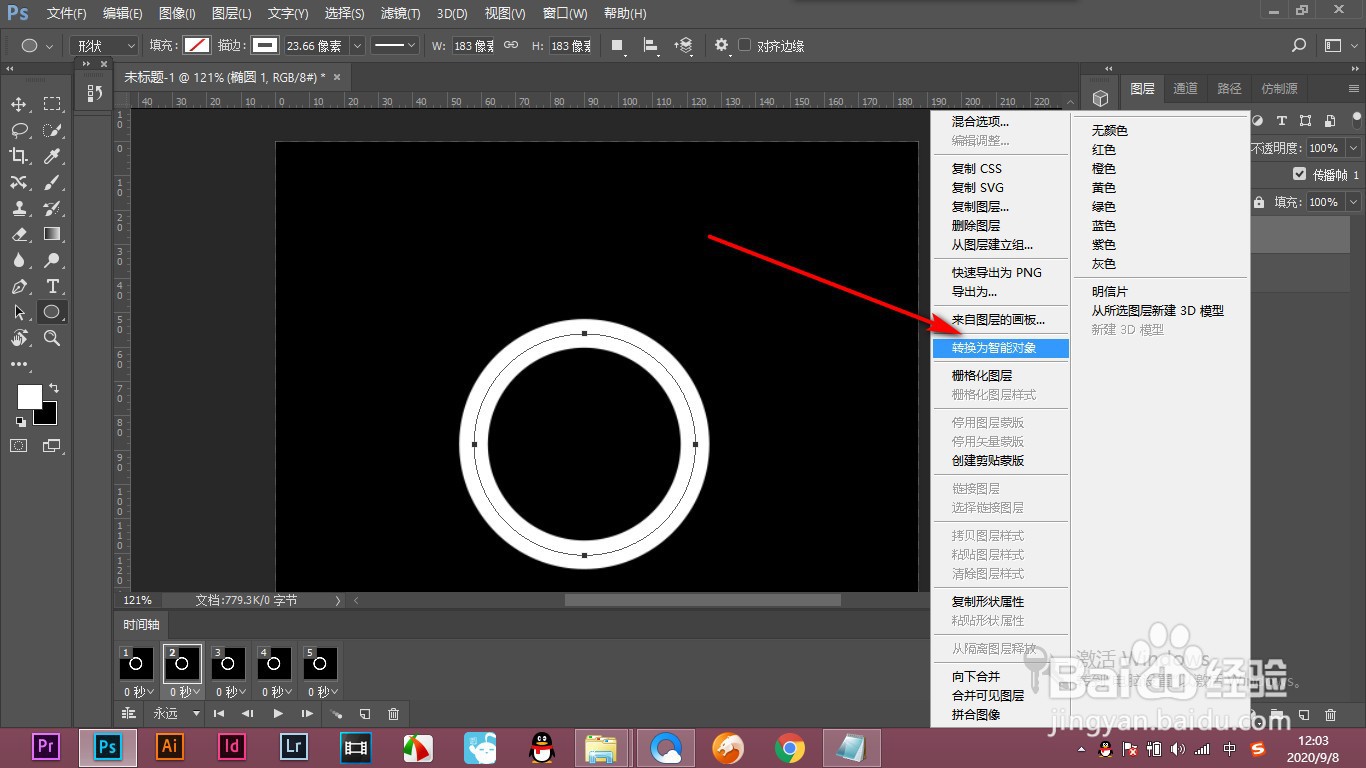
Task: Play the frame animation
Action: click(x=278, y=714)
